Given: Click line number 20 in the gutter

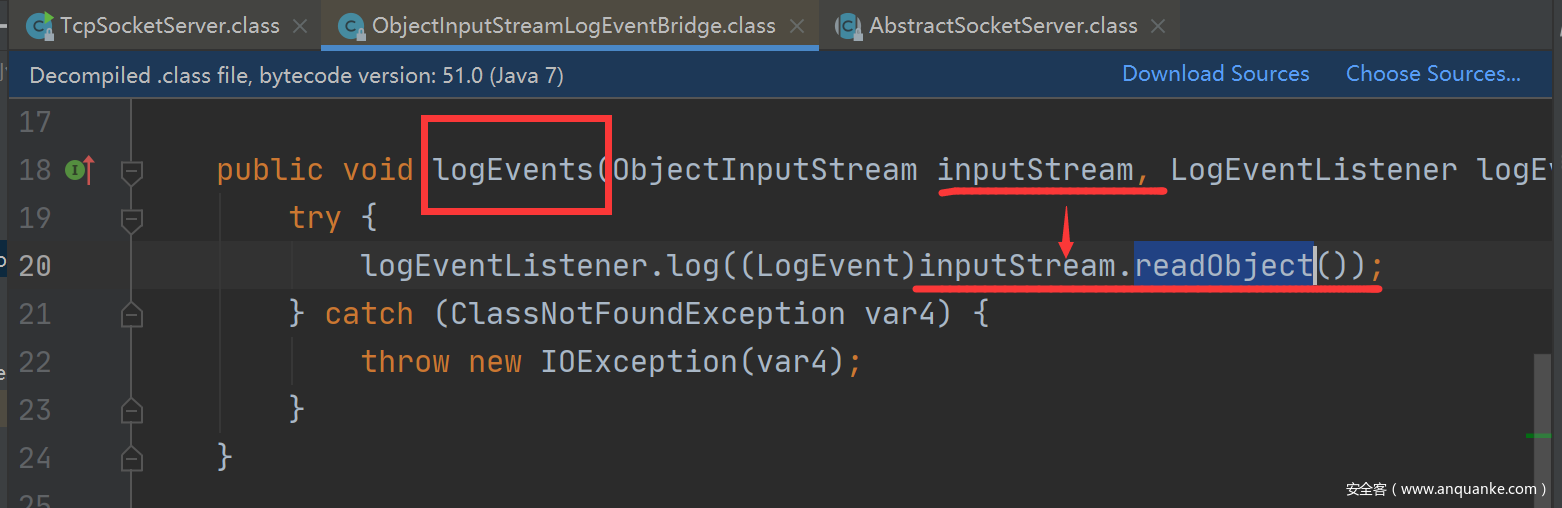Looking at the screenshot, I should tap(35, 266).
